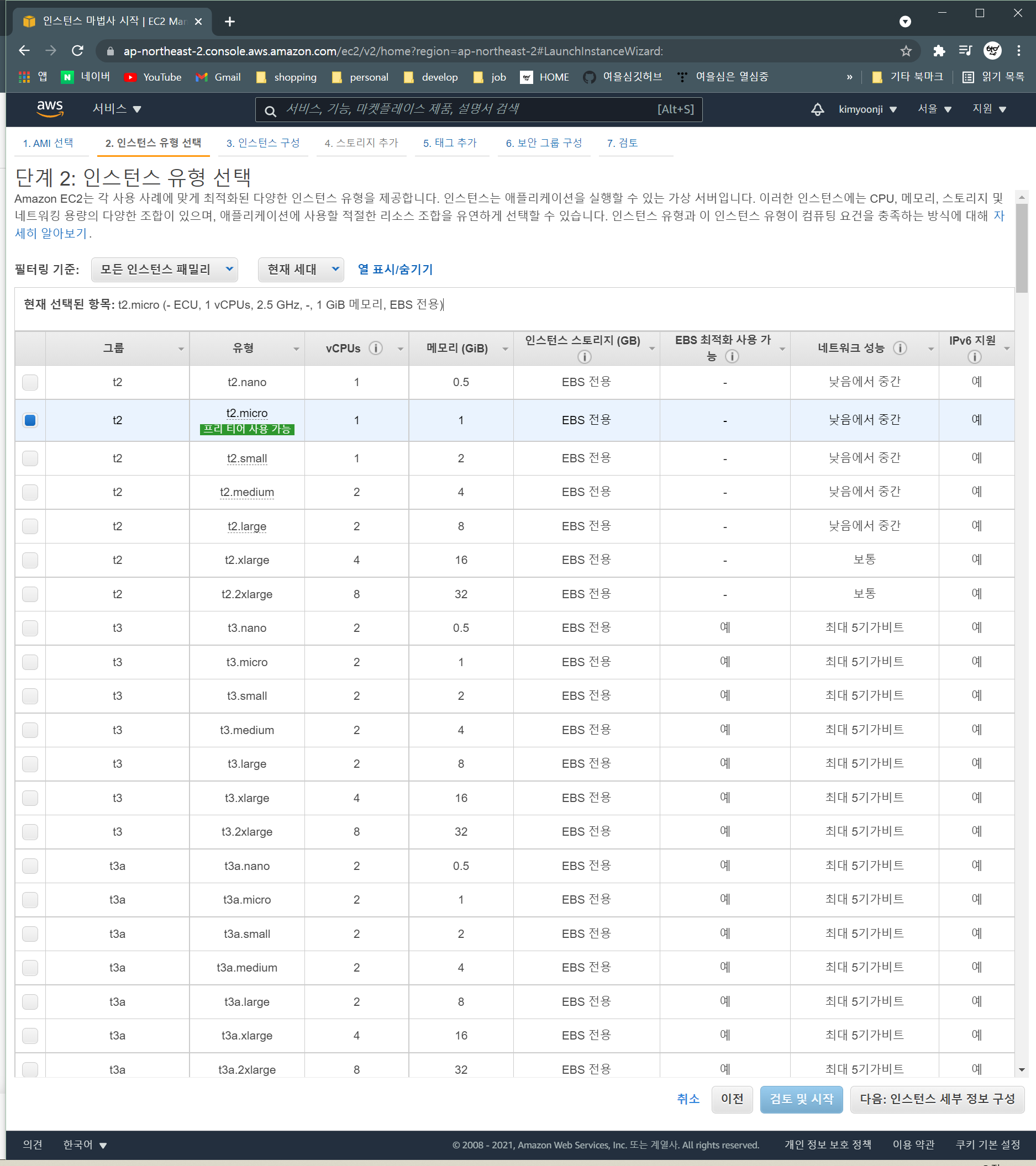Reload the page with refresh icon
Screen dimensions: 1036x1166
(77, 51)
